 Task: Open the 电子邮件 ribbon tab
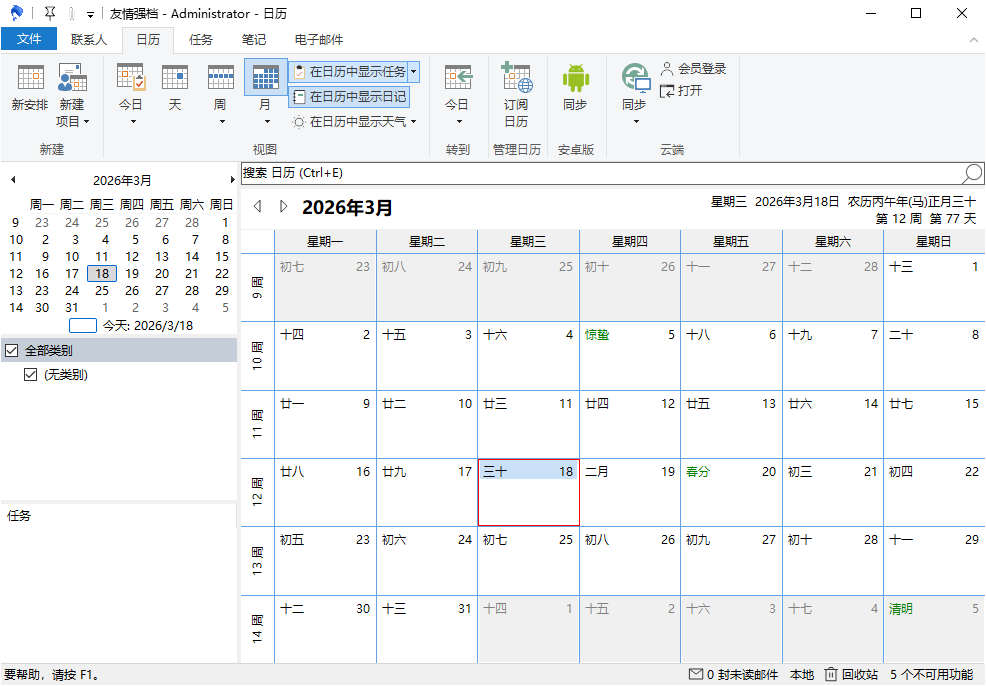(x=319, y=40)
